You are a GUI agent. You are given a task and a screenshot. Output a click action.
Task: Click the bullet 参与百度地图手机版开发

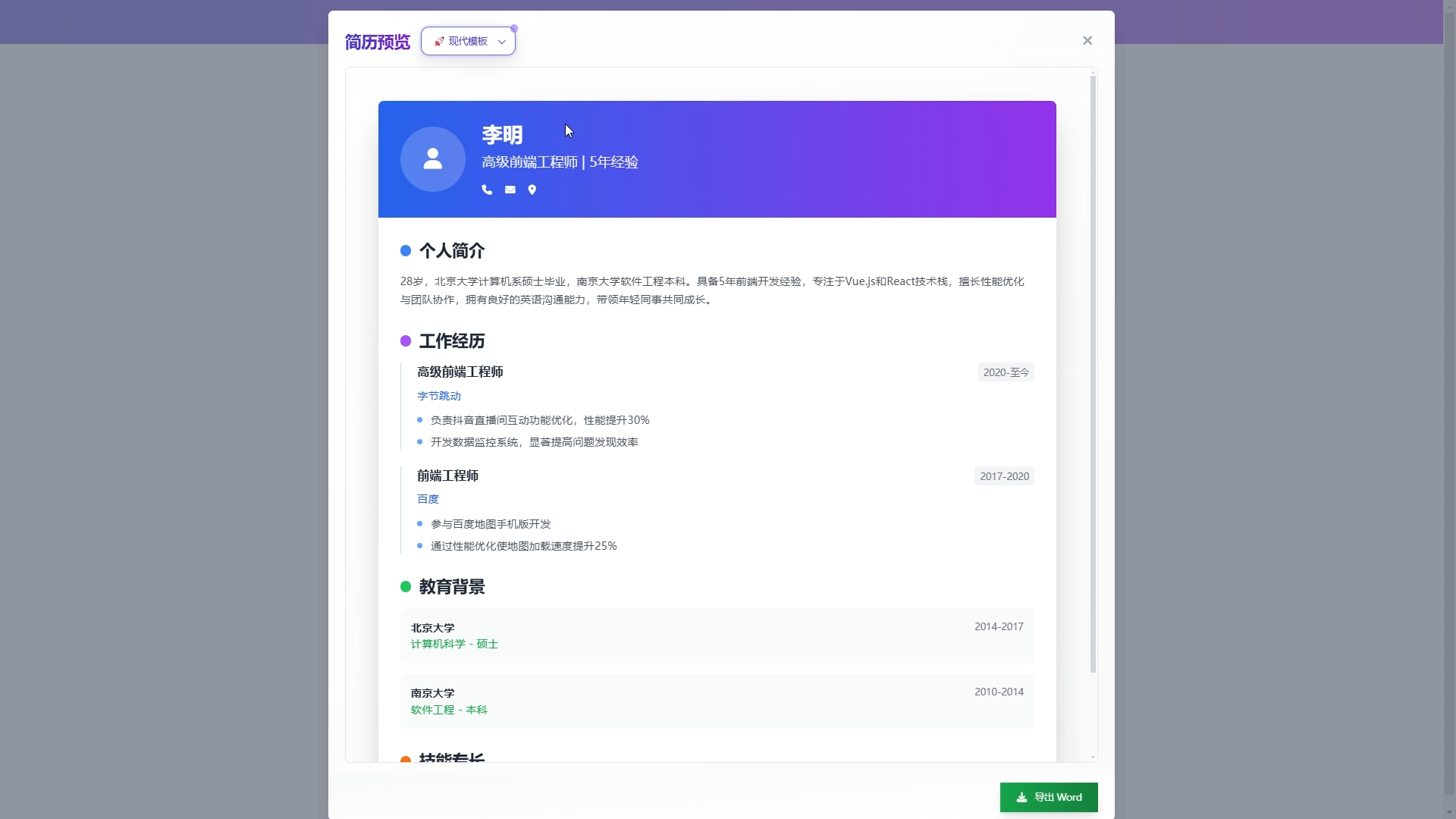[x=491, y=524]
